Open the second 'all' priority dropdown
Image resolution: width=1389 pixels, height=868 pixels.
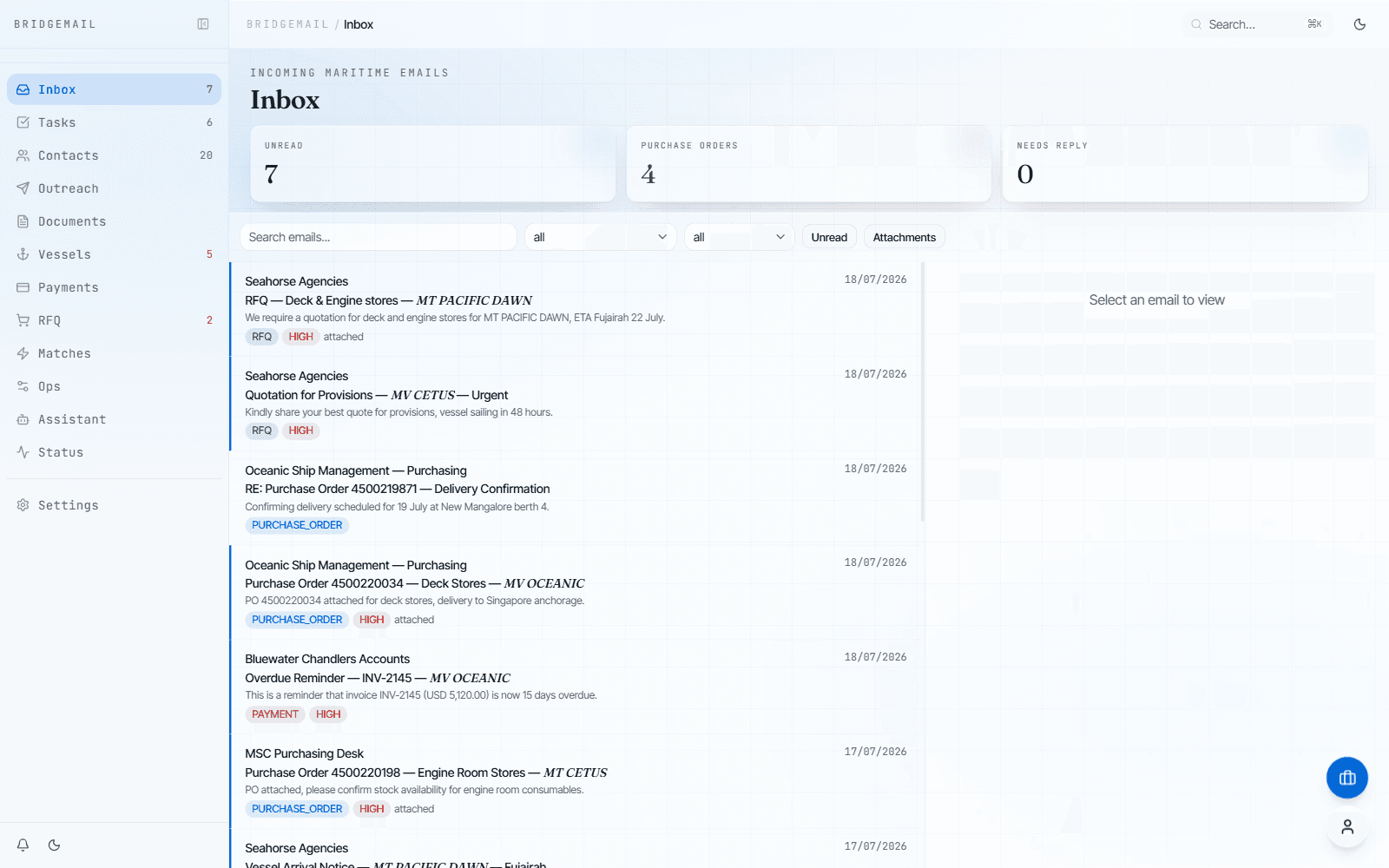739,237
